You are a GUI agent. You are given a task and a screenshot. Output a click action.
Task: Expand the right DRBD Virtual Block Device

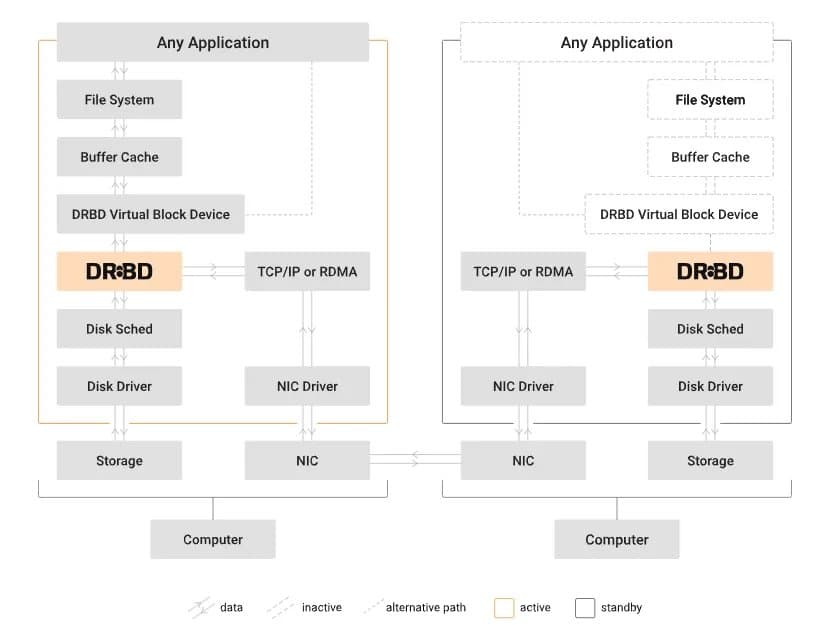click(678, 214)
